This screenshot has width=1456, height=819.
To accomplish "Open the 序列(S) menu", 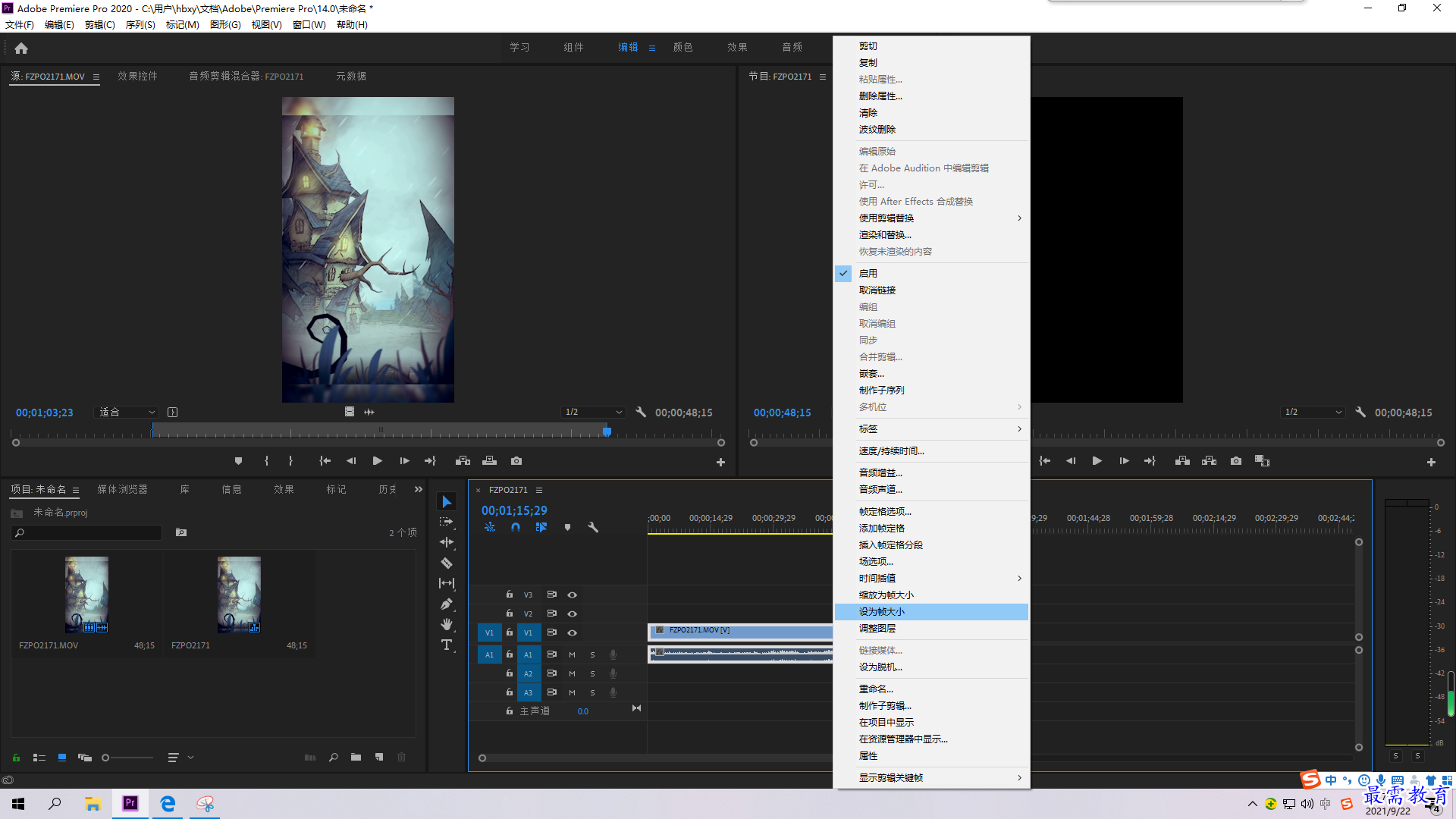I will [140, 25].
